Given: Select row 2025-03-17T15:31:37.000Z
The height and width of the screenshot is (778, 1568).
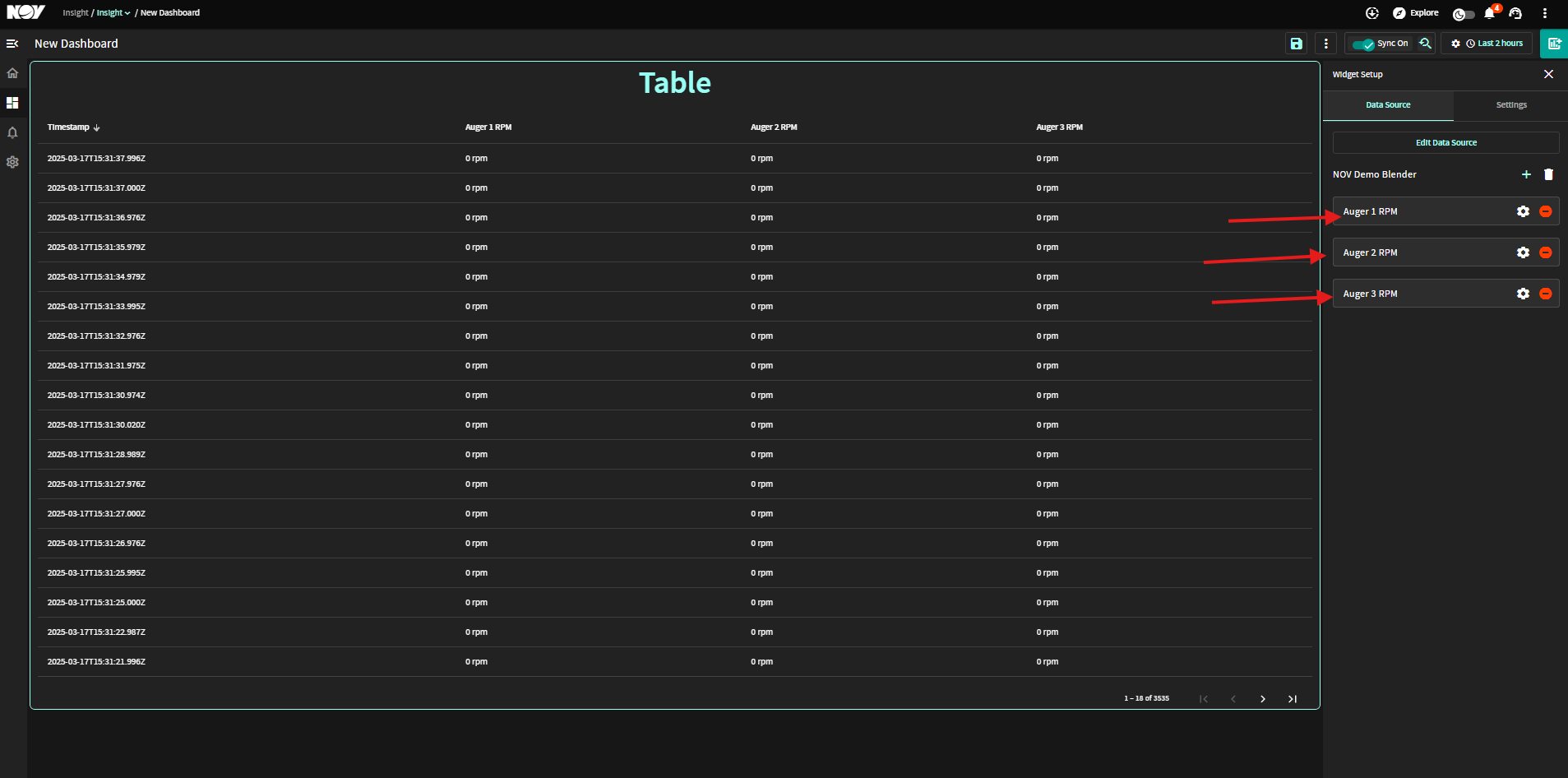Looking at the screenshot, I should [674, 188].
